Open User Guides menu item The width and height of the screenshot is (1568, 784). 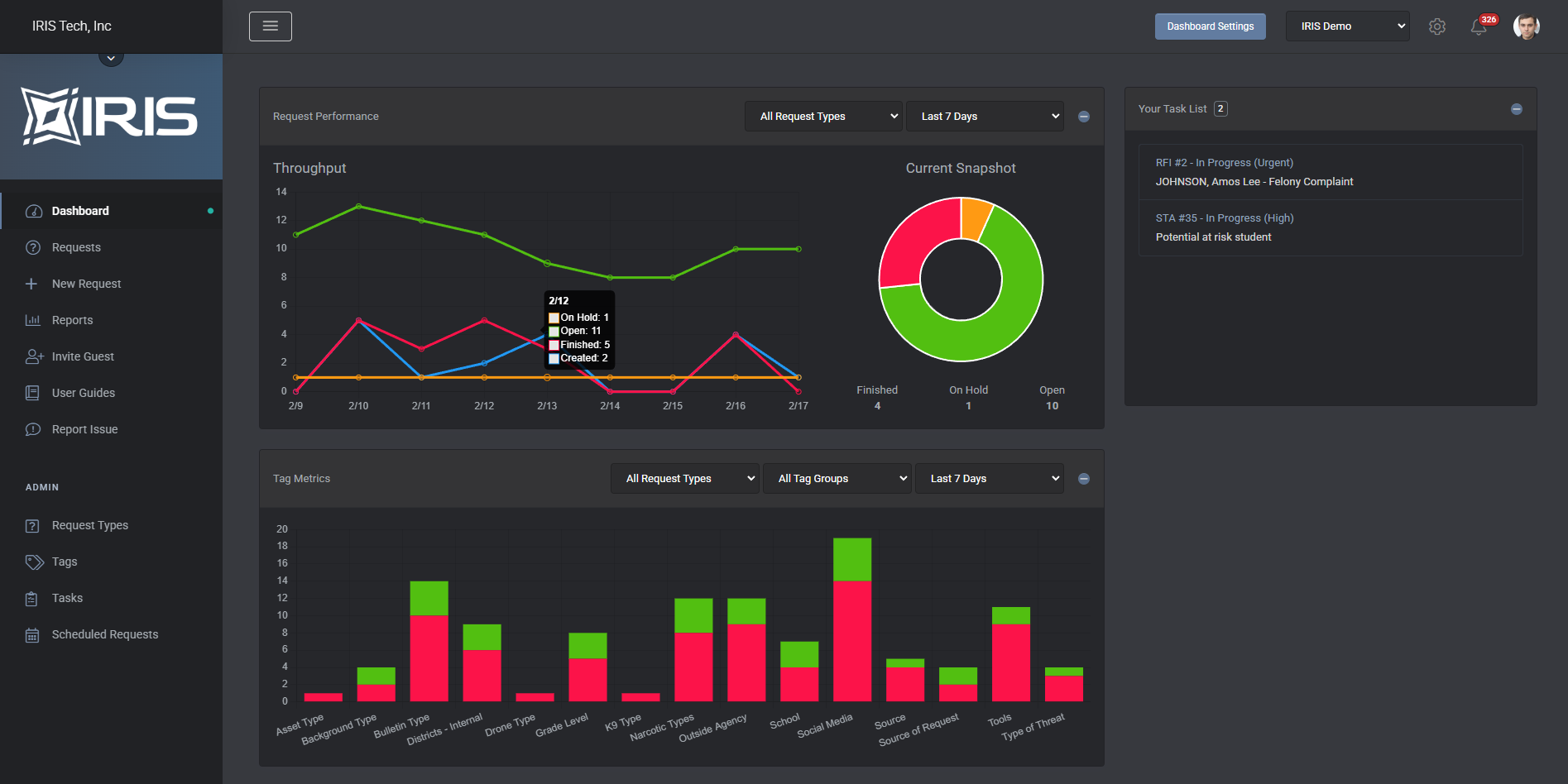83,393
